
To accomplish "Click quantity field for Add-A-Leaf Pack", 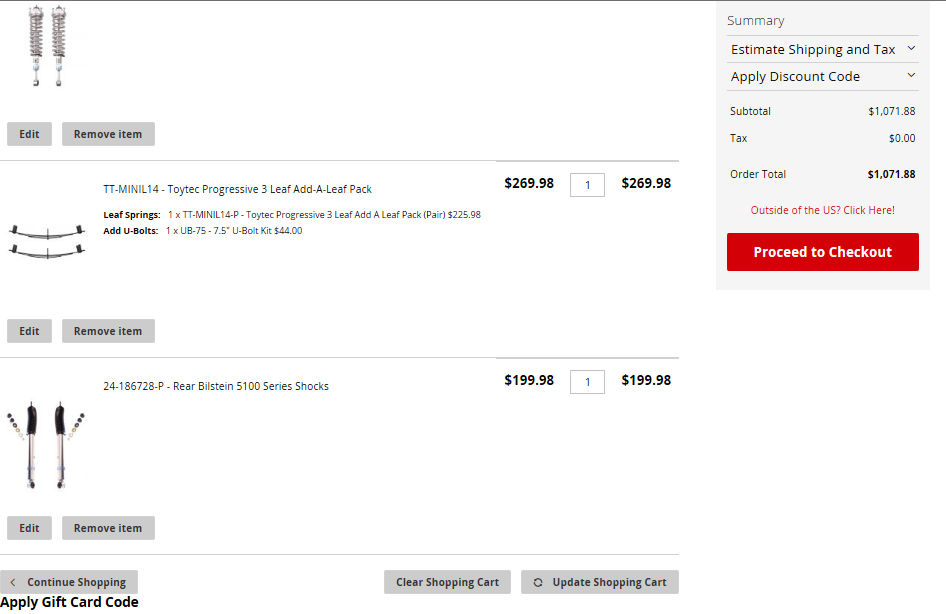I will tap(587, 185).
